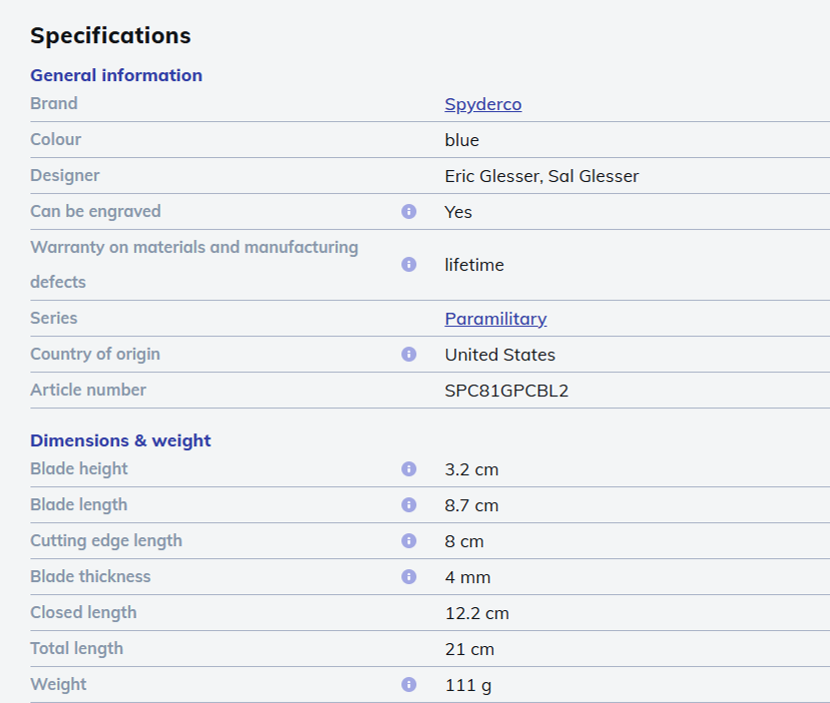The image size is (830, 703).
Task: Click the United States country value
Action: (x=500, y=355)
